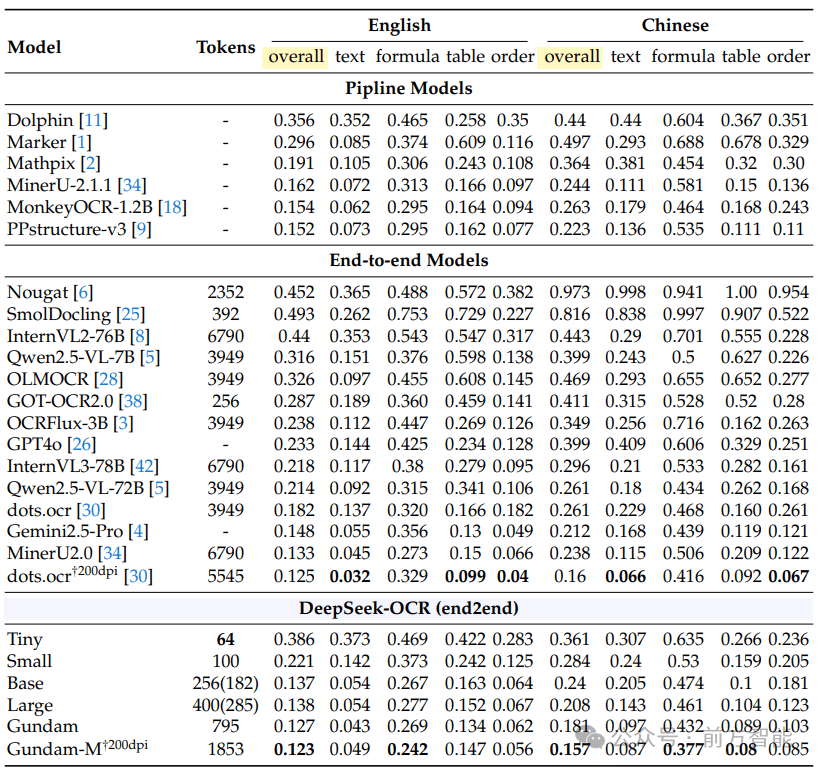Open the PPstructure-v3 citation [9]
The width and height of the screenshot is (819, 770).
point(139,229)
